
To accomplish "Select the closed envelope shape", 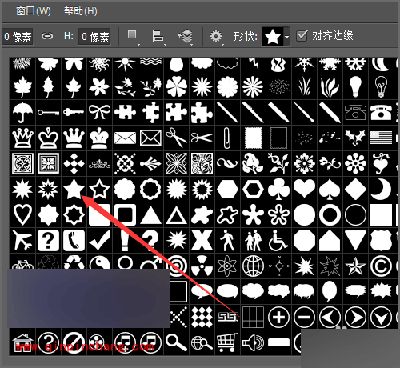I will click(x=125, y=138).
